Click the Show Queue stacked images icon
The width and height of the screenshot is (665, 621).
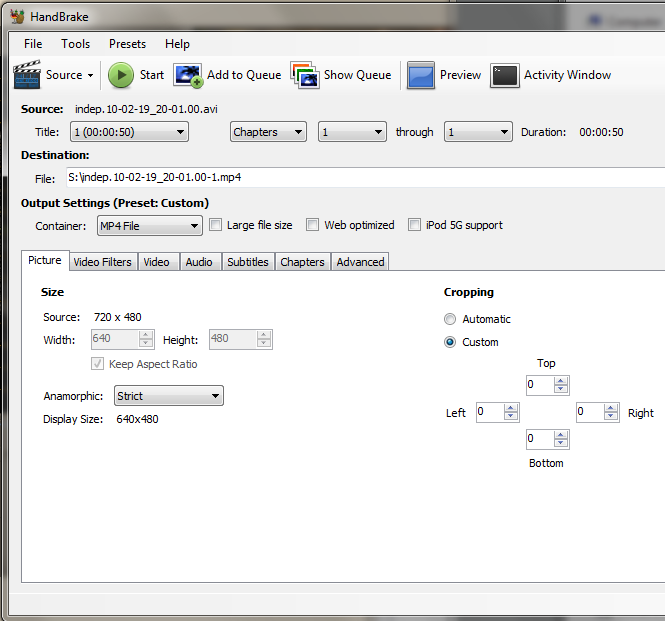click(305, 75)
